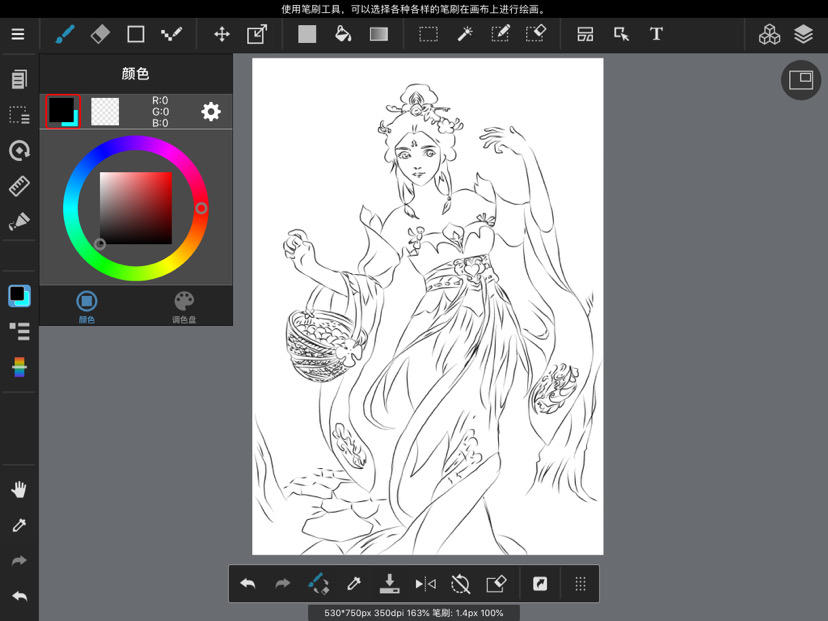This screenshot has height=621, width=828.
Task: Toggle the navigator preview window button
Action: tap(801, 80)
